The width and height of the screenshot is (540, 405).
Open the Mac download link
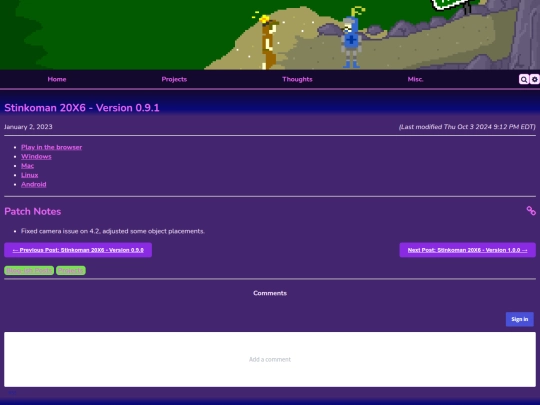28,166
